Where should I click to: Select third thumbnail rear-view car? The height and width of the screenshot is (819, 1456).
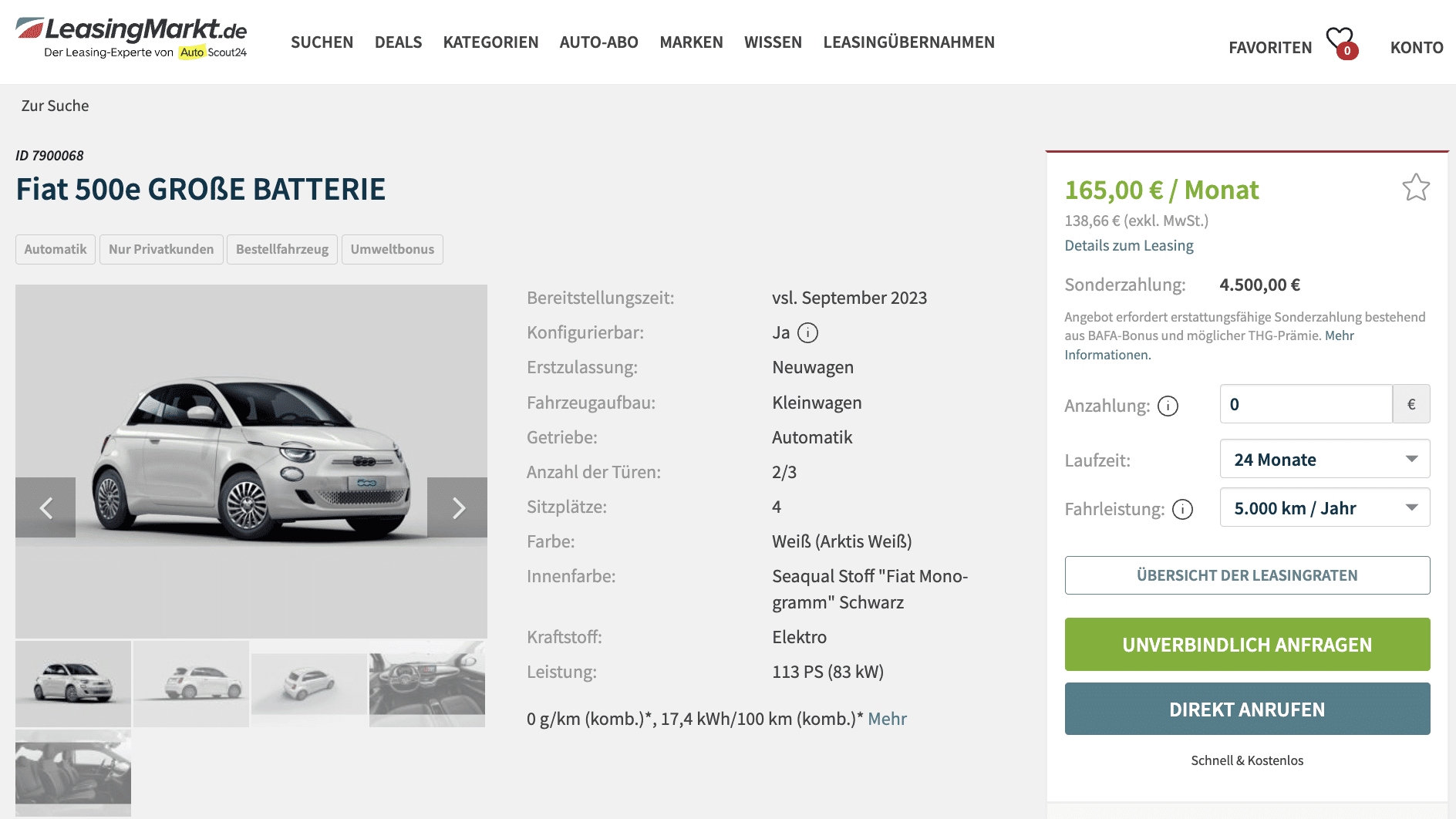coord(309,684)
